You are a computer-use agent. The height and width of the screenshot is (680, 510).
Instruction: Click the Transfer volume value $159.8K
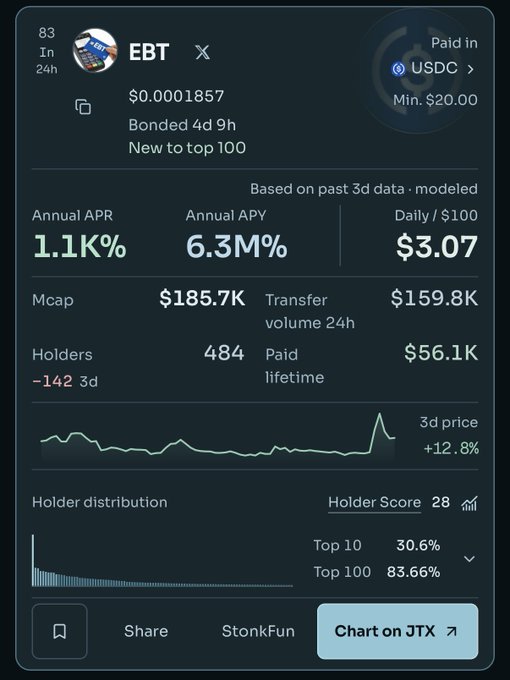(434, 298)
